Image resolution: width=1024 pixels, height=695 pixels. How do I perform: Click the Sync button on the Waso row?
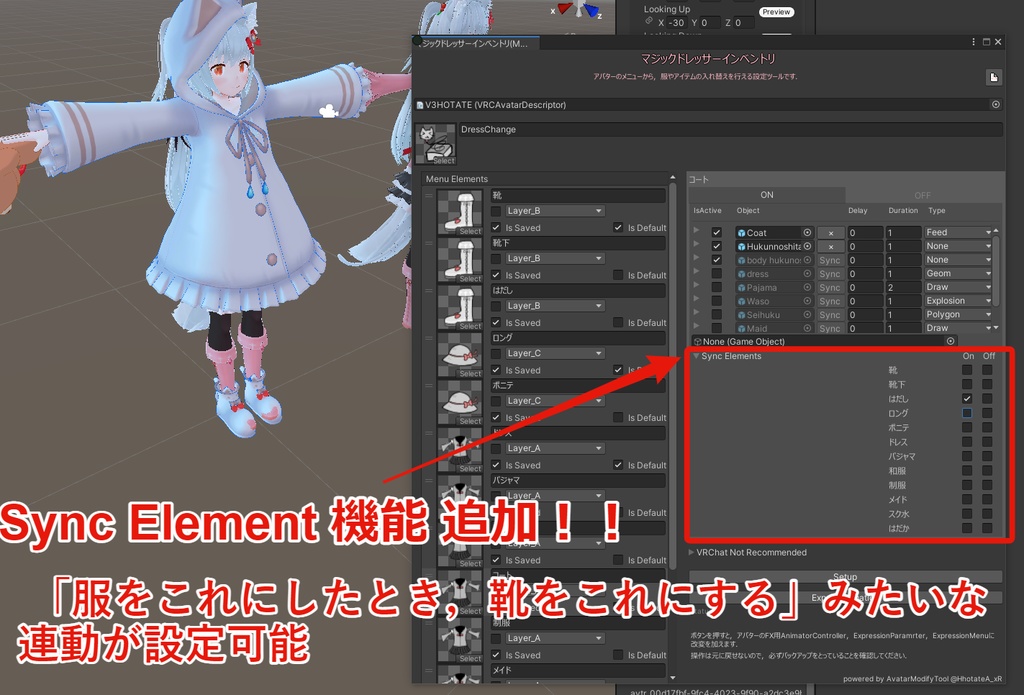point(830,301)
